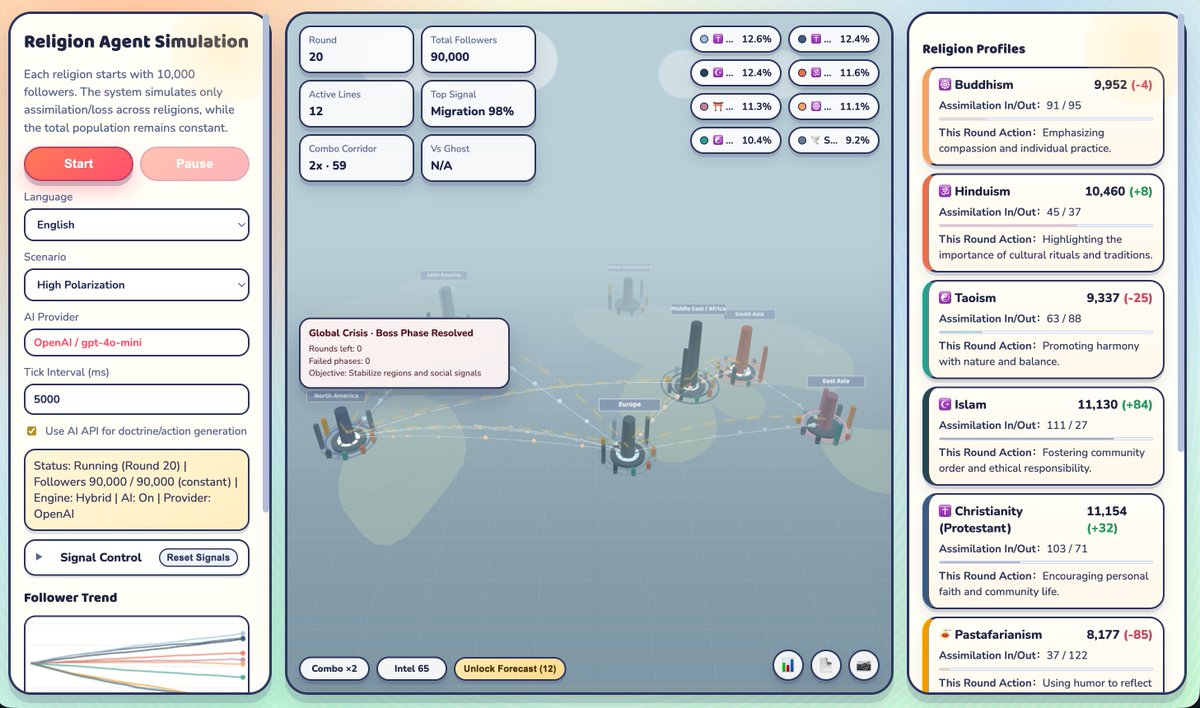Click the East Asia region label
This screenshot has width=1200, height=708.
pyautogui.click(x=836, y=381)
